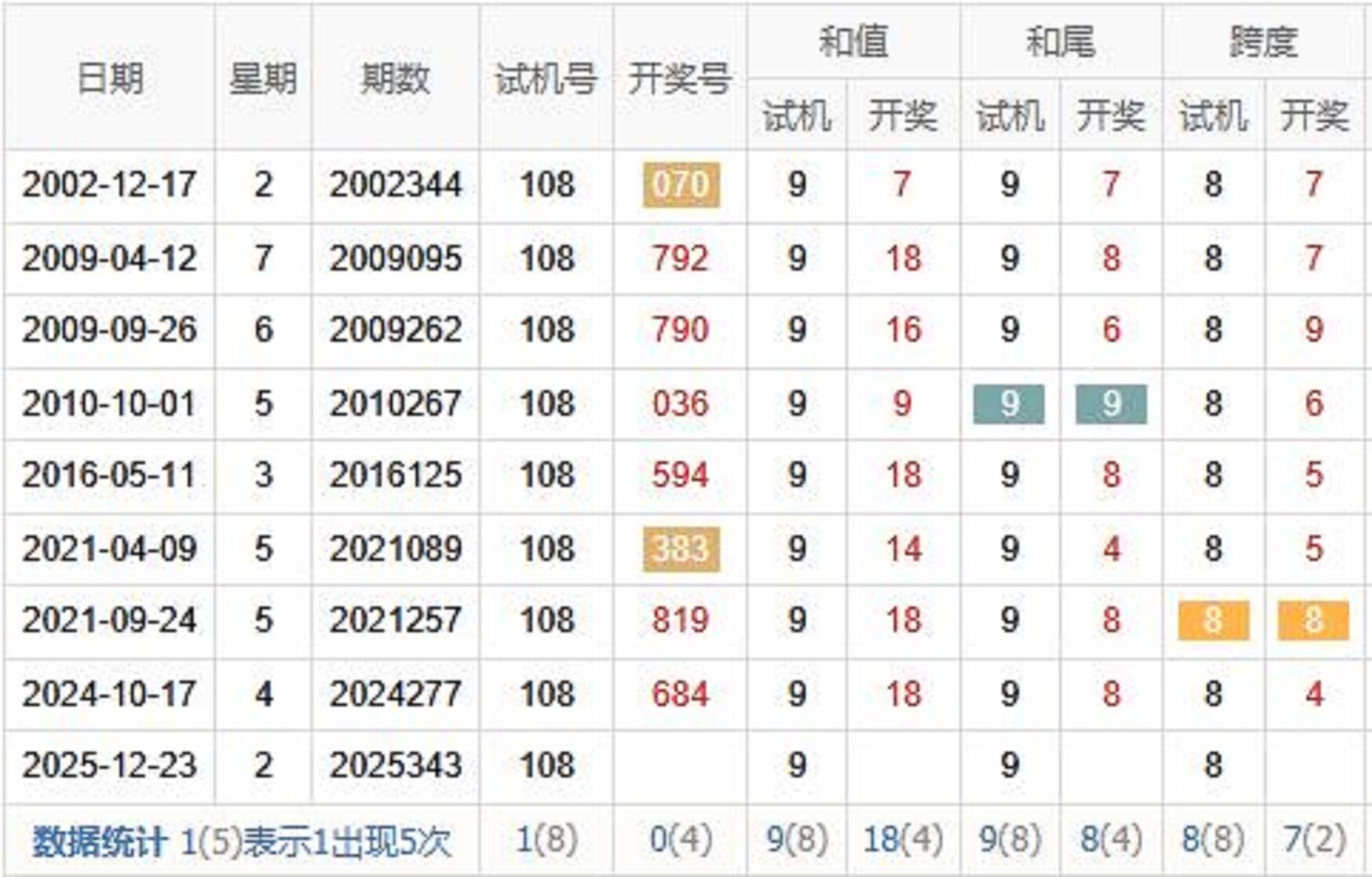Image resolution: width=1372 pixels, height=877 pixels.
Task: Click the 数据统计 link at the bottom
Action: tap(99, 842)
